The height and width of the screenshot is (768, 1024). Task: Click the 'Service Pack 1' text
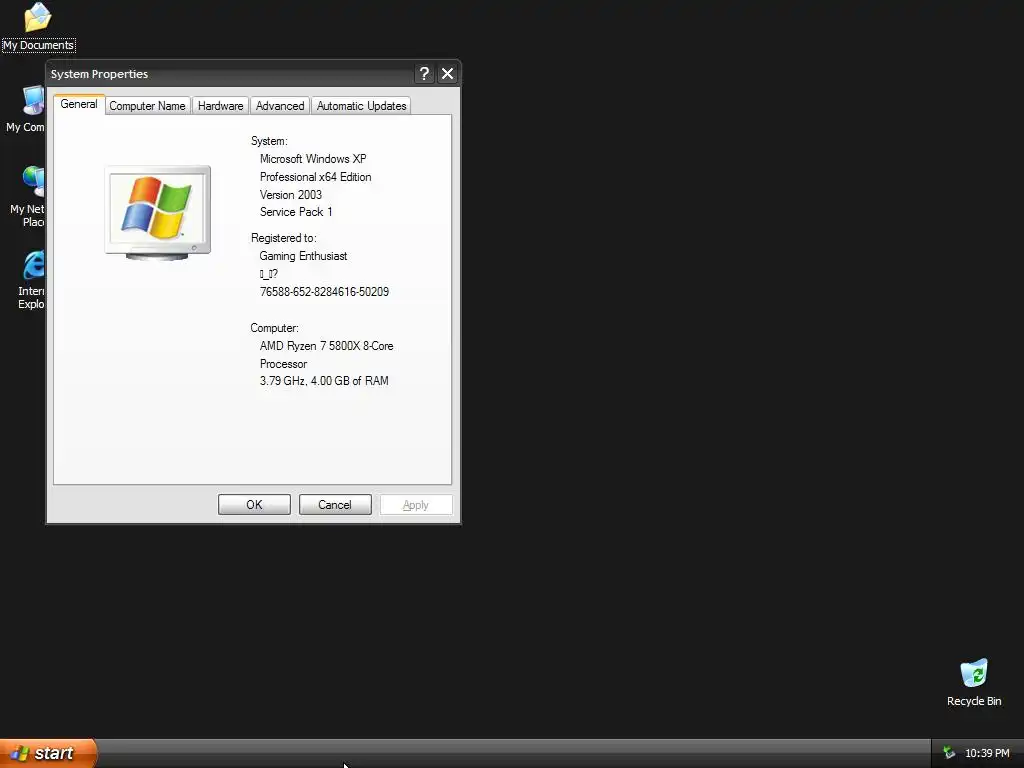[296, 212]
